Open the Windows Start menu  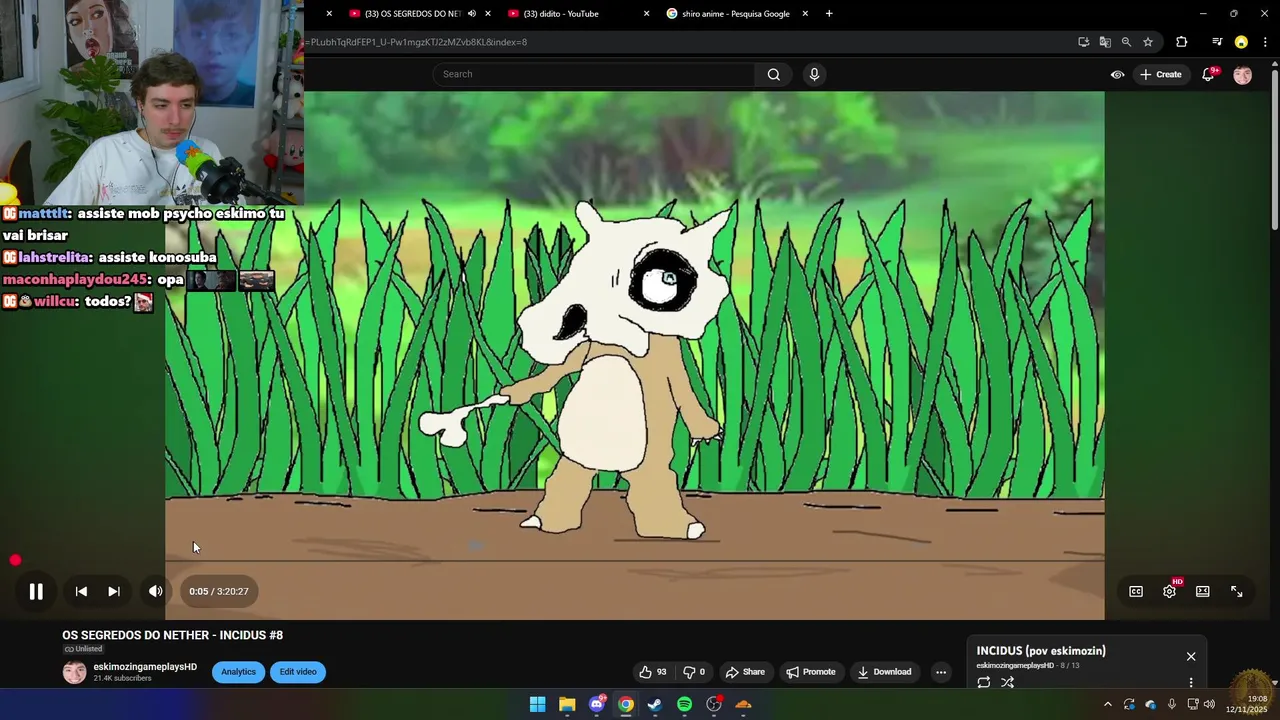click(537, 704)
